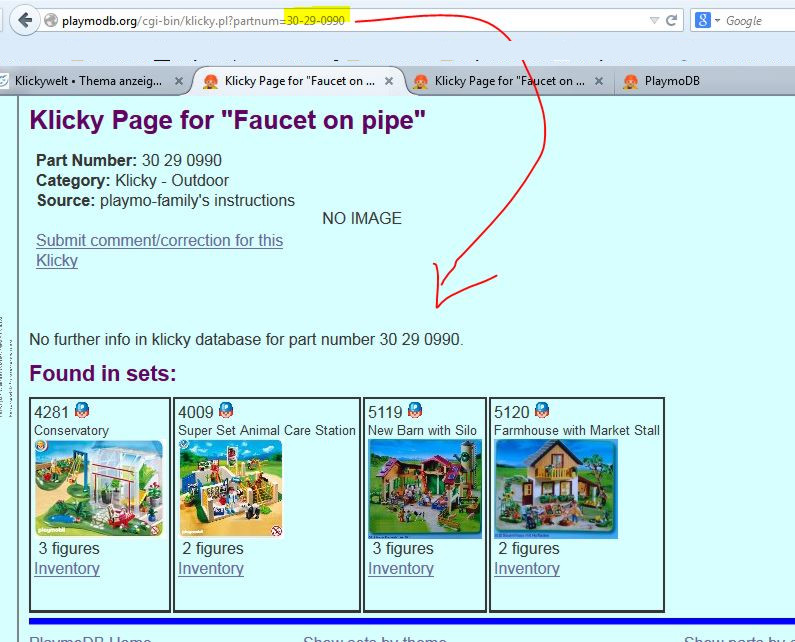Open the URL history dropdown arrow

tap(654, 20)
